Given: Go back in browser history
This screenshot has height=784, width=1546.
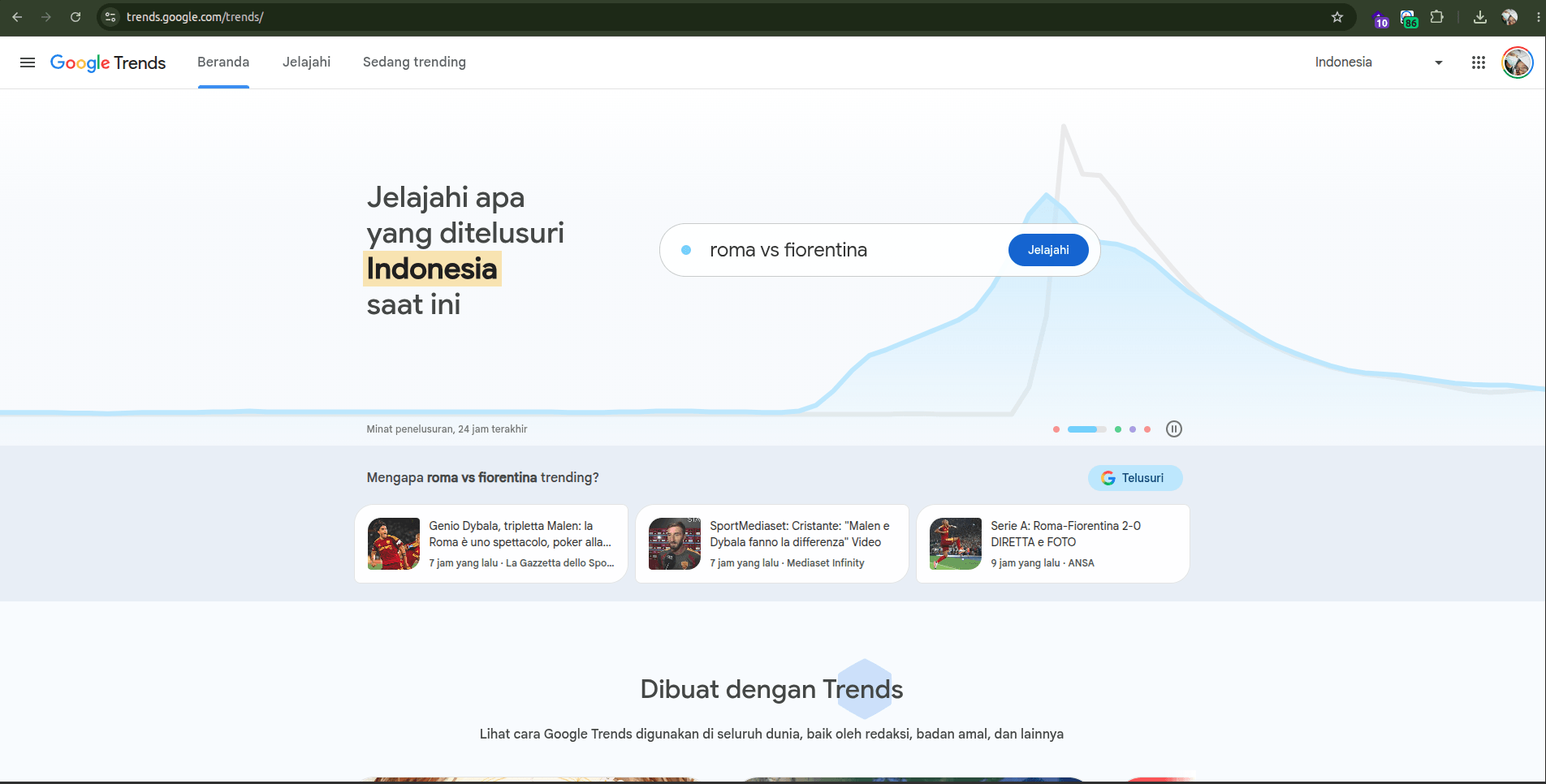Looking at the screenshot, I should click(x=17, y=17).
